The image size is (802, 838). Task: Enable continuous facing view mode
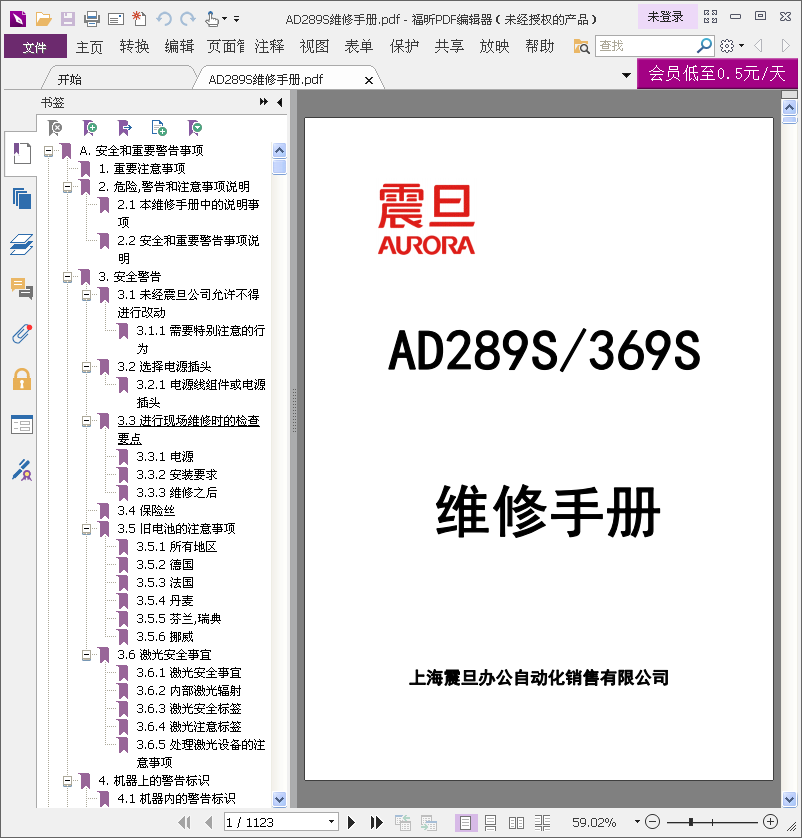(542, 823)
